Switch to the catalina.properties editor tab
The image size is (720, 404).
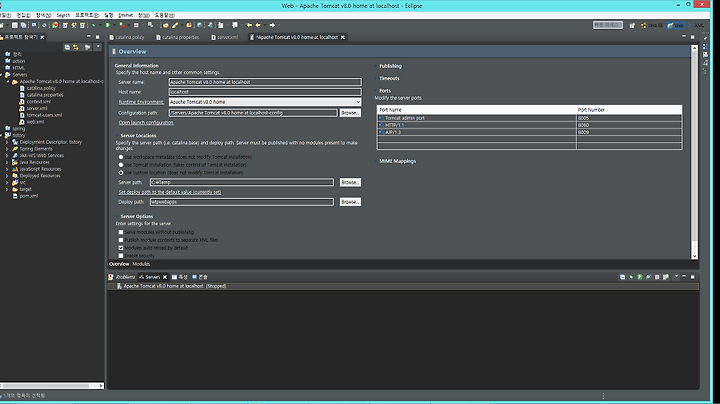tap(177, 37)
